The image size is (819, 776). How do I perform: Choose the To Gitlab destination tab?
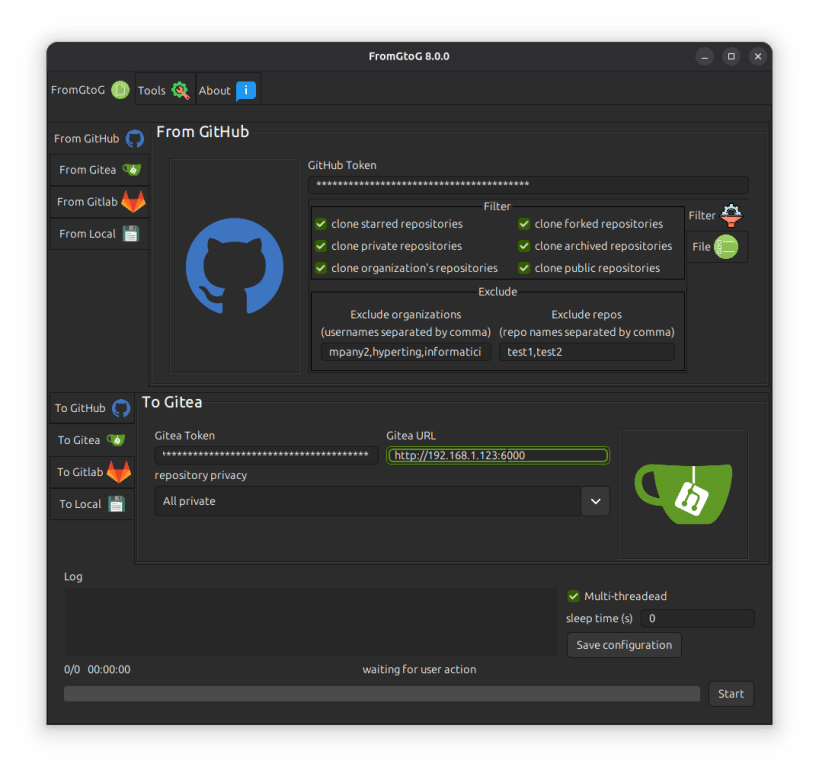pos(92,472)
